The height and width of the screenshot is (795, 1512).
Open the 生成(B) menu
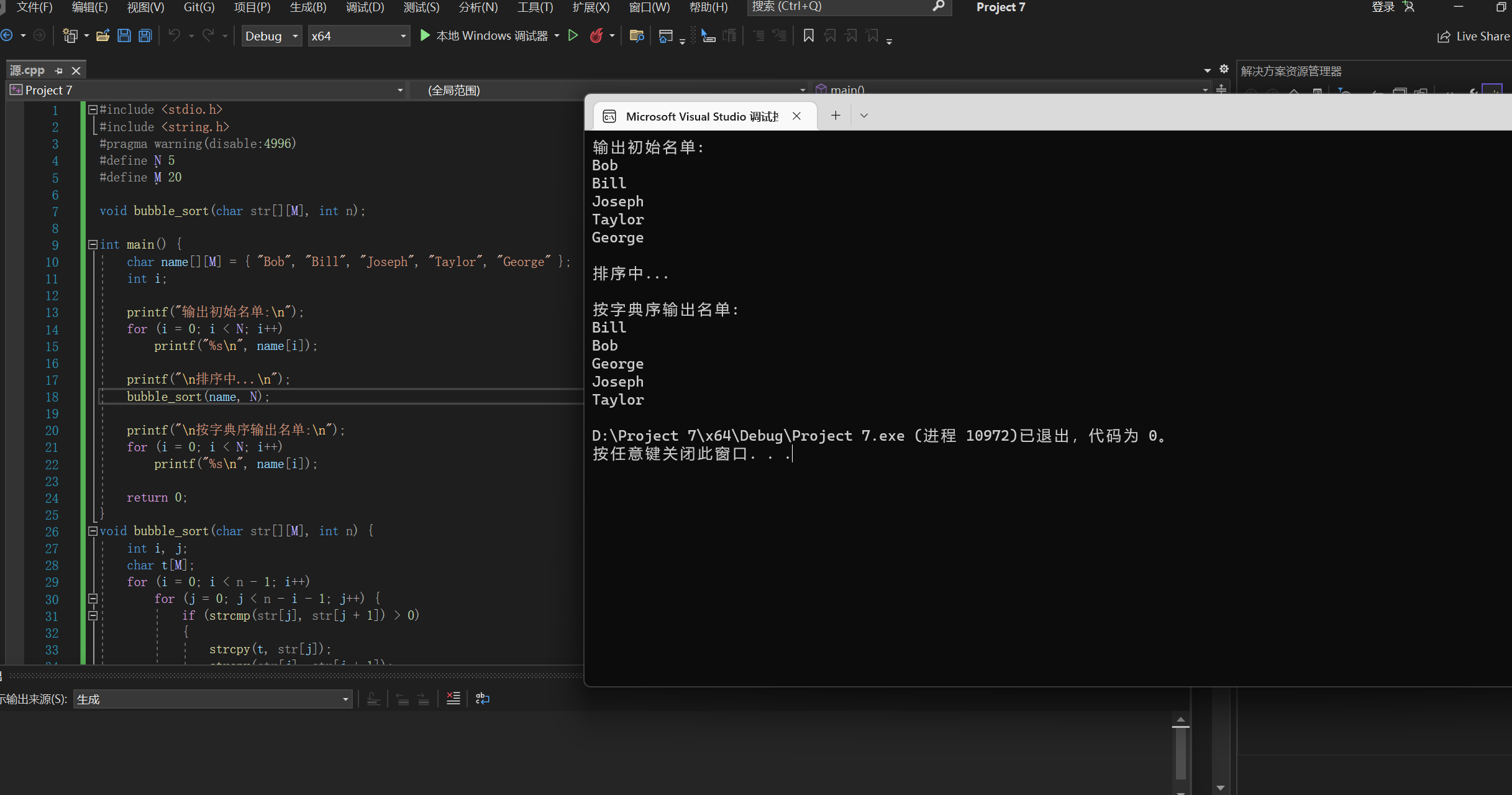click(307, 7)
